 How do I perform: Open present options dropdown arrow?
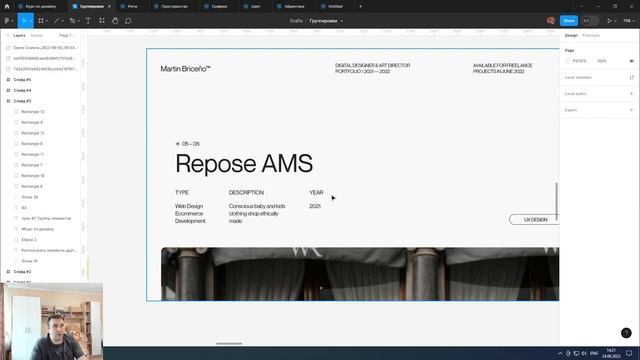(x=615, y=21)
